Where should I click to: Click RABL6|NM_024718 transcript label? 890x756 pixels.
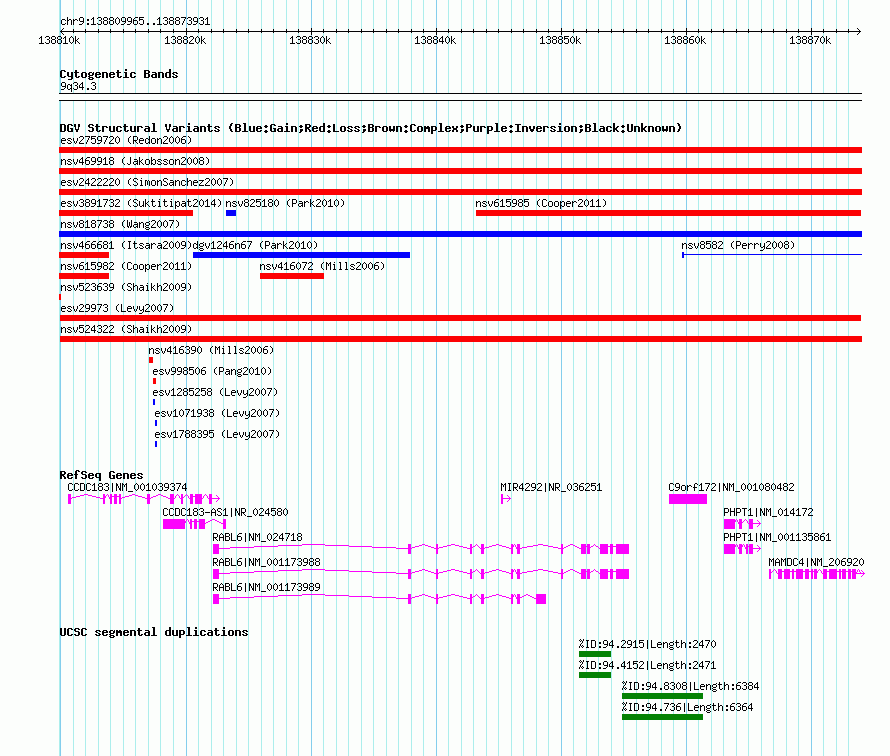(257, 537)
